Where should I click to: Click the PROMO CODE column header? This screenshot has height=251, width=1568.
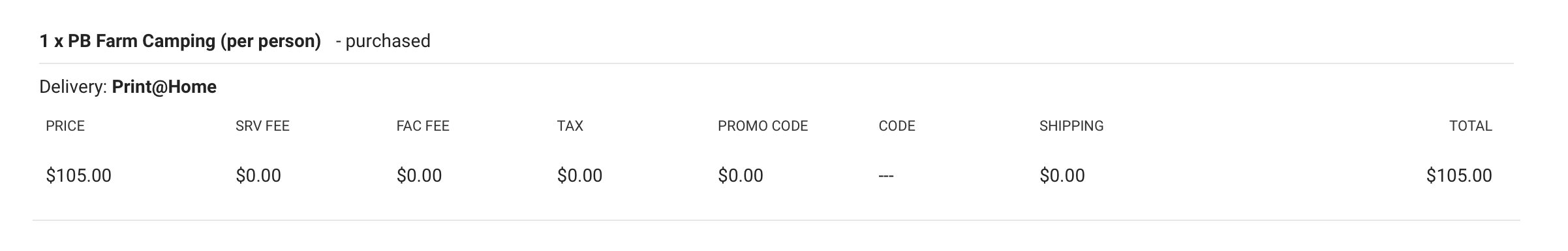pos(763,126)
